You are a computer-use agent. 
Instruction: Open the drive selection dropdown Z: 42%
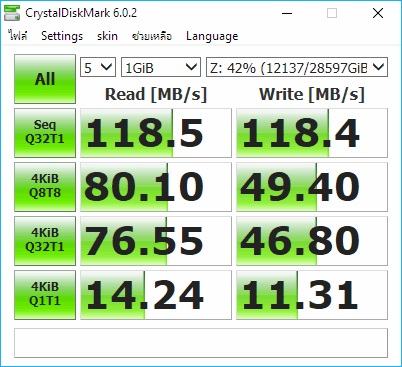click(x=297, y=67)
